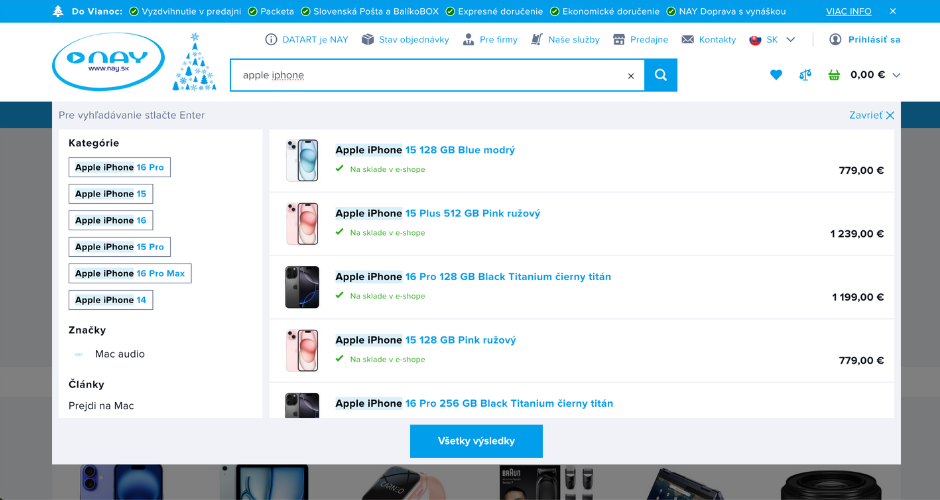
Task: Click the Všetky výsledky button
Action: (x=476, y=441)
